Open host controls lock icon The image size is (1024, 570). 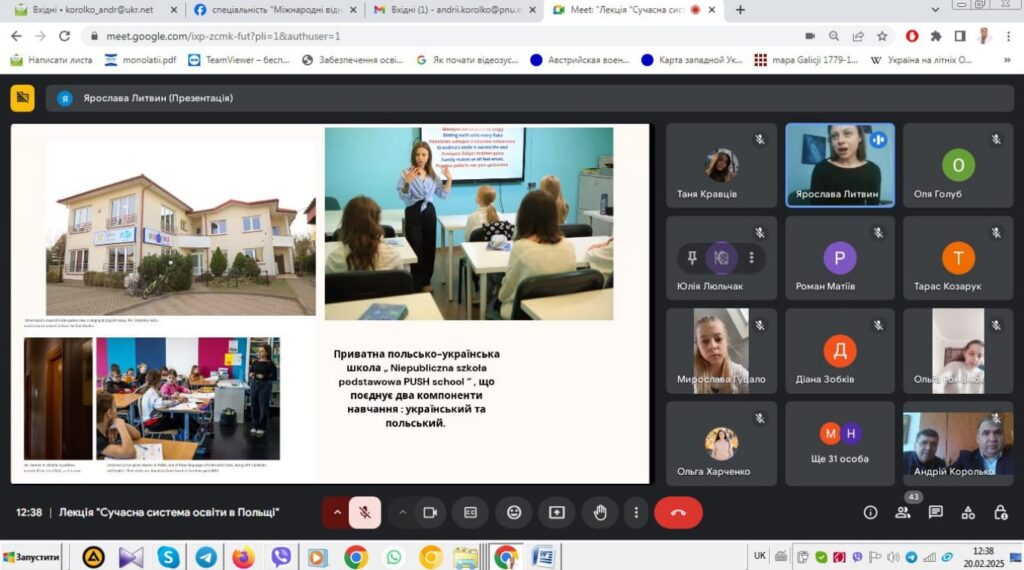[1001, 512]
